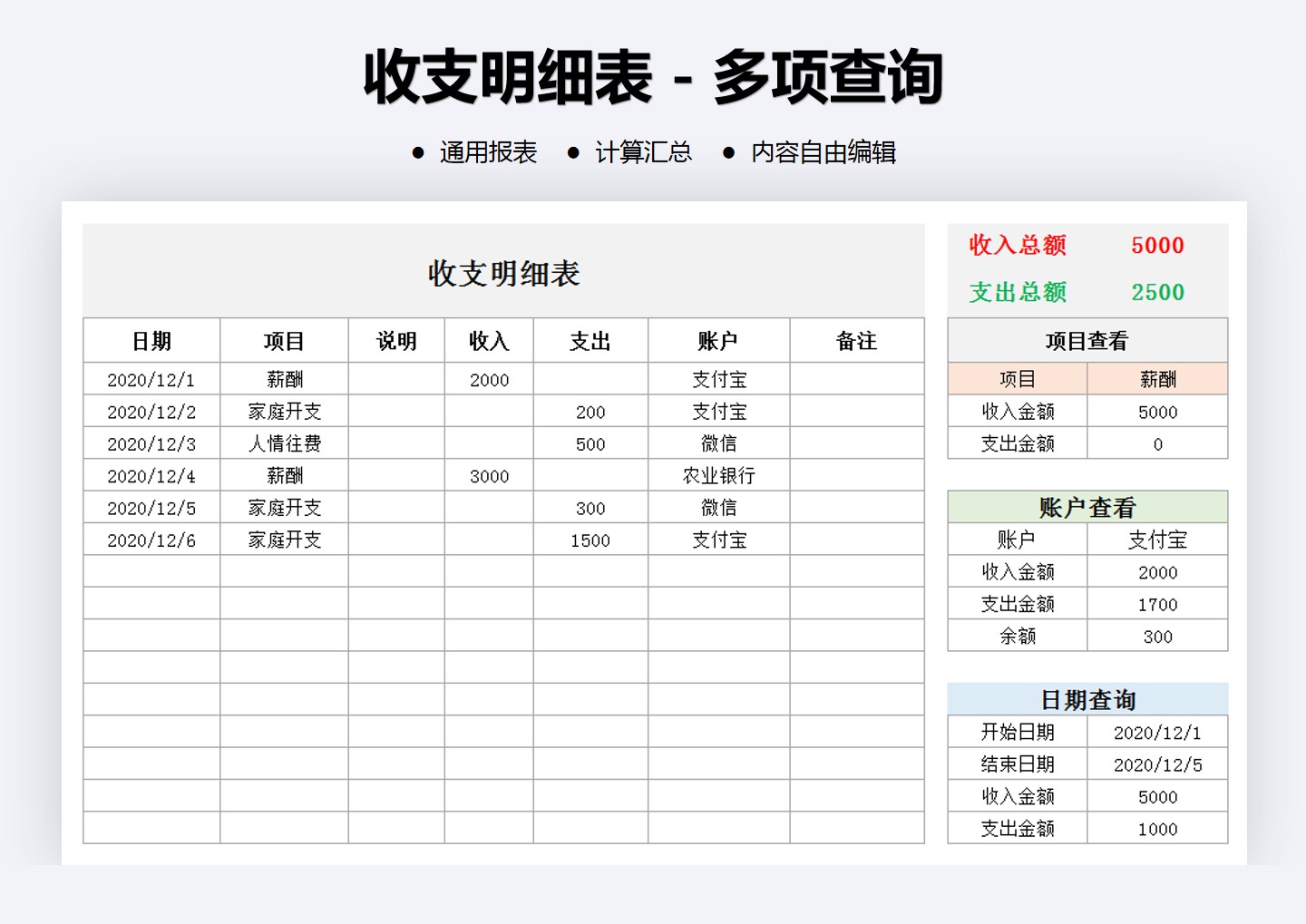Select the 收入 column header
The height and width of the screenshot is (924, 1306).
pyautogui.click(x=489, y=340)
